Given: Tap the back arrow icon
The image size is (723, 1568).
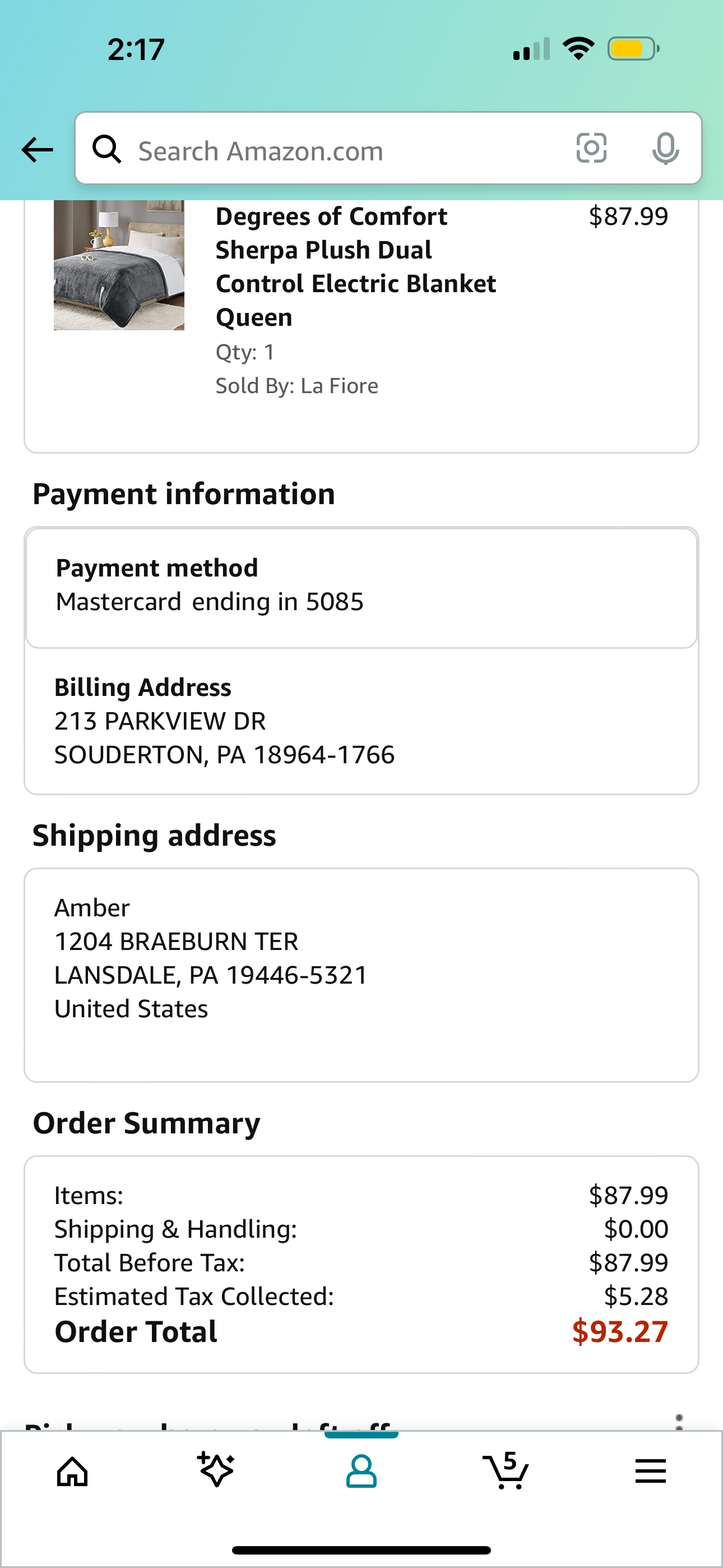Looking at the screenshot, I should pos(37,149).
